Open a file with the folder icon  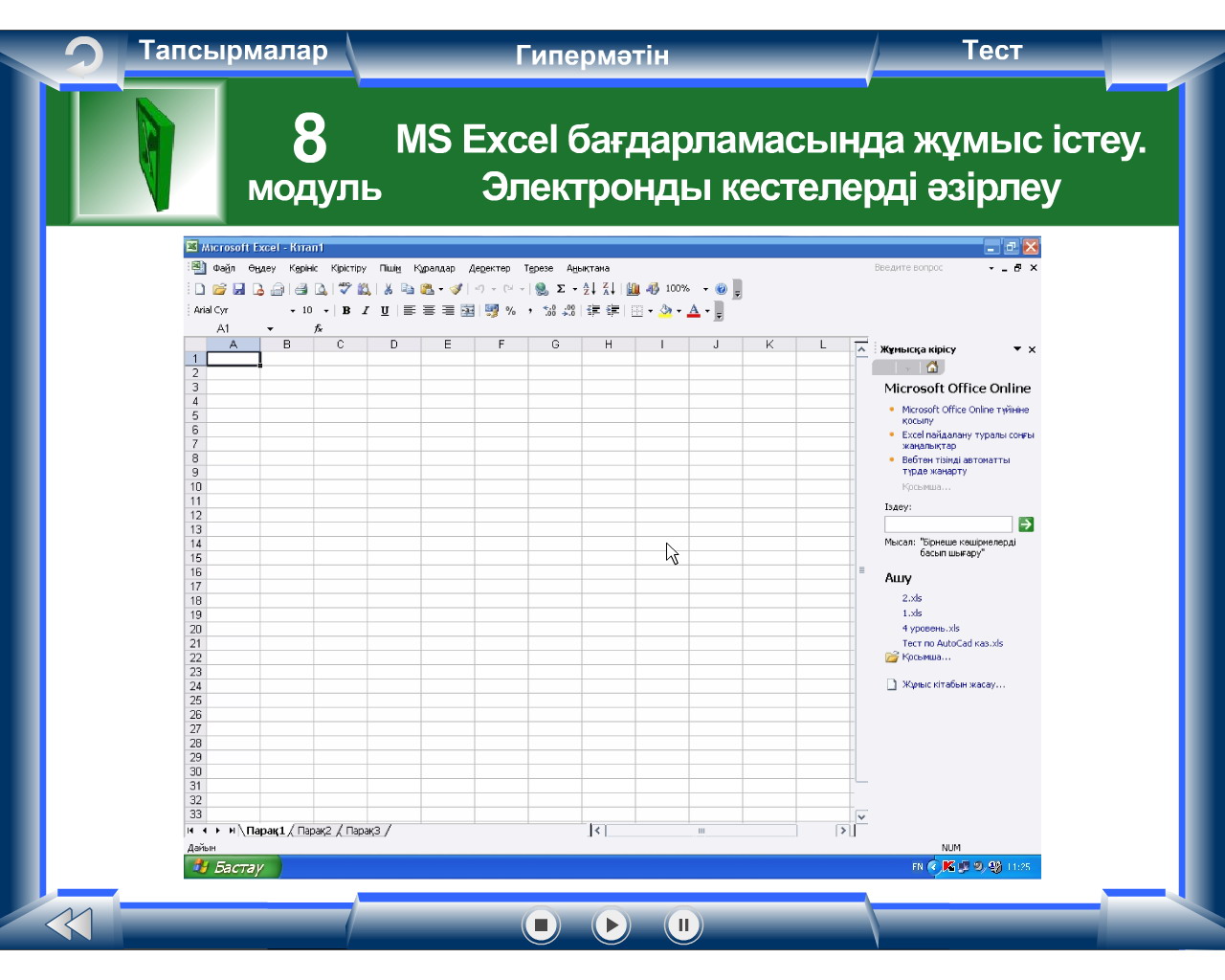point(219,289)
